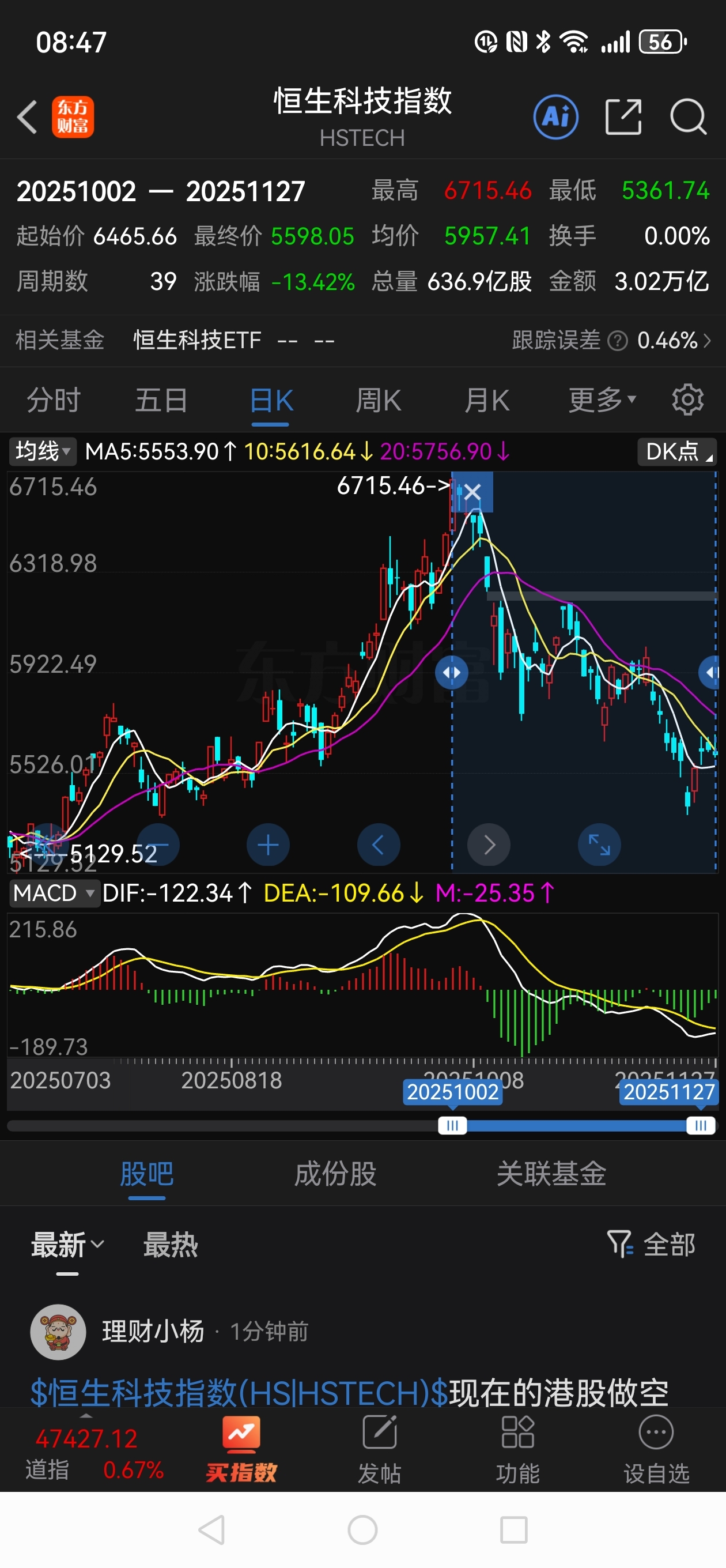Open the 恒生科技ETF related fund
Viewport: 726px width, 1568px height.
tap(197, 340)
